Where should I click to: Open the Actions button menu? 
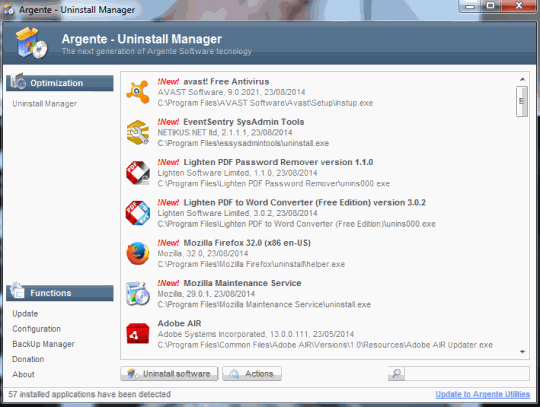(x=252, y=374)
